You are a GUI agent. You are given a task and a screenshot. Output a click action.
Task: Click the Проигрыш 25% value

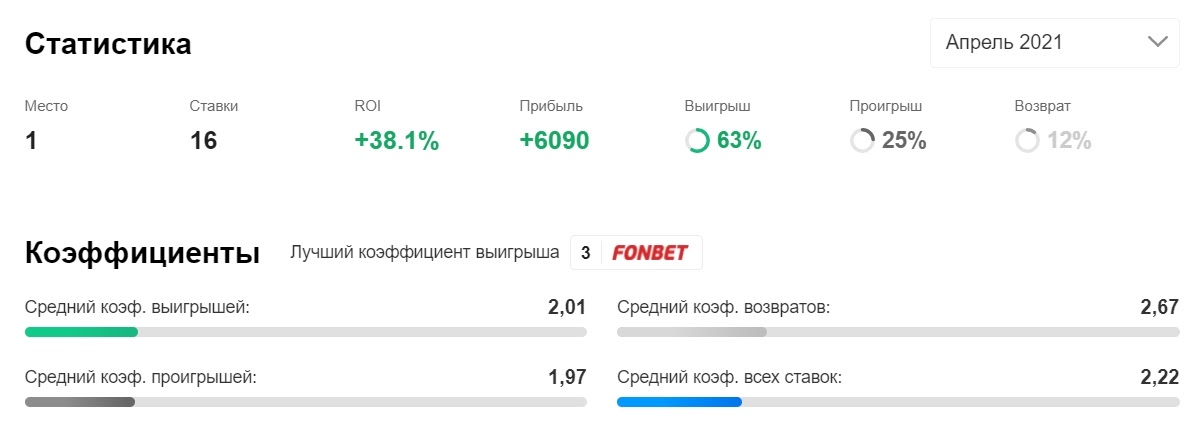[904, 141]
